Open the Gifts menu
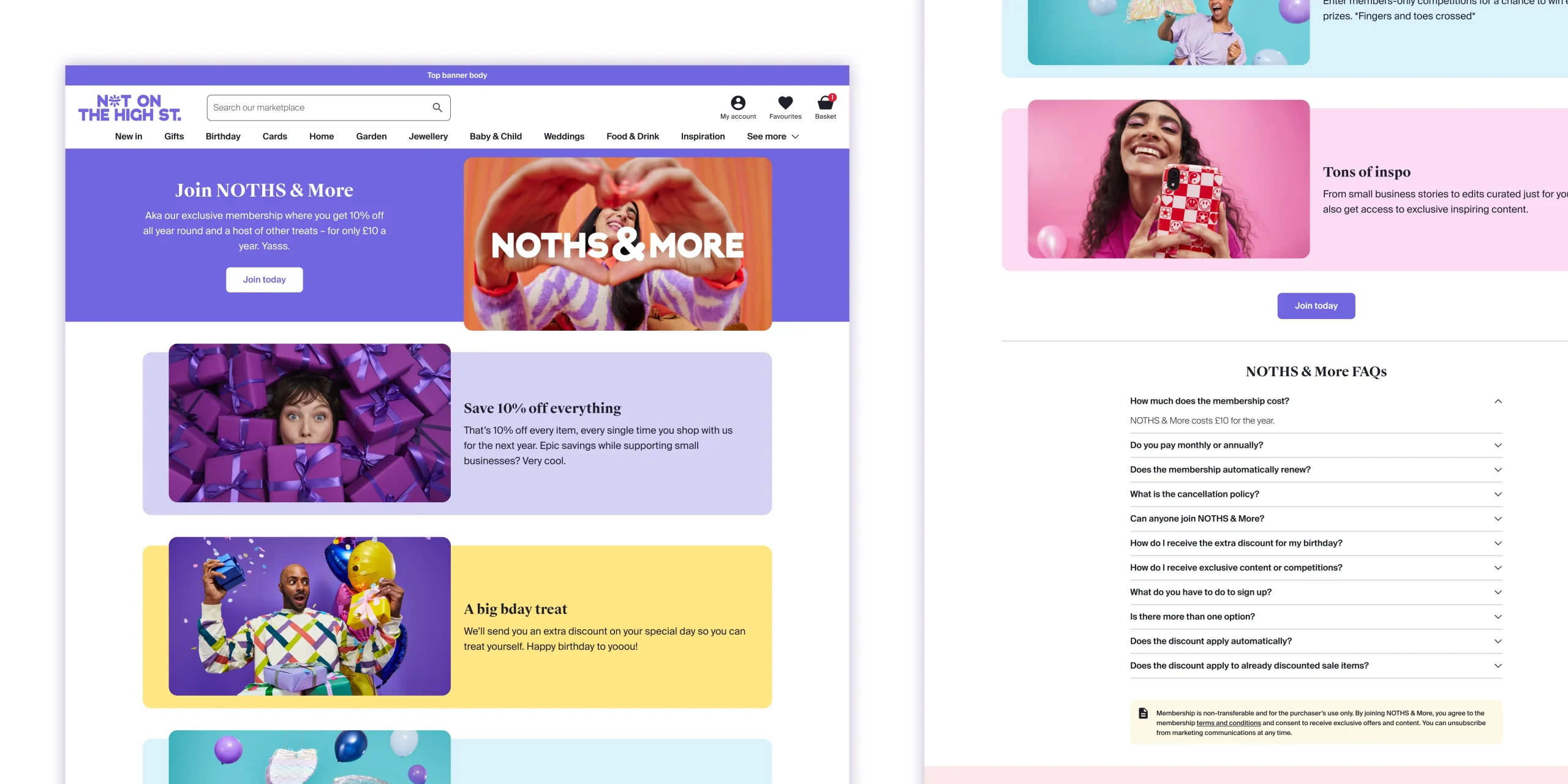 [174, 137]
